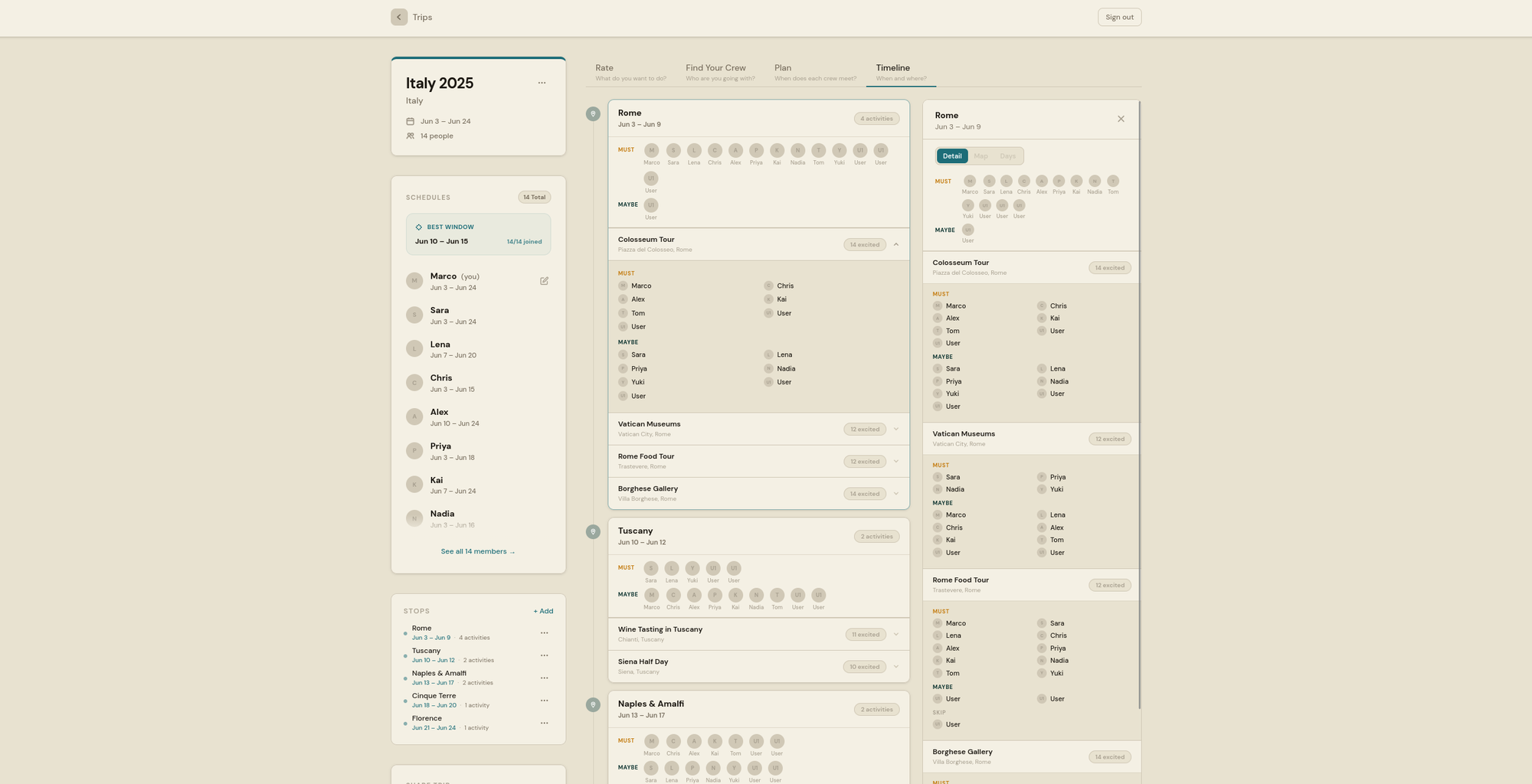Click the Rome stop location pin marker
This screenshot has width=1532, height=784.
[x=593, y=114]
